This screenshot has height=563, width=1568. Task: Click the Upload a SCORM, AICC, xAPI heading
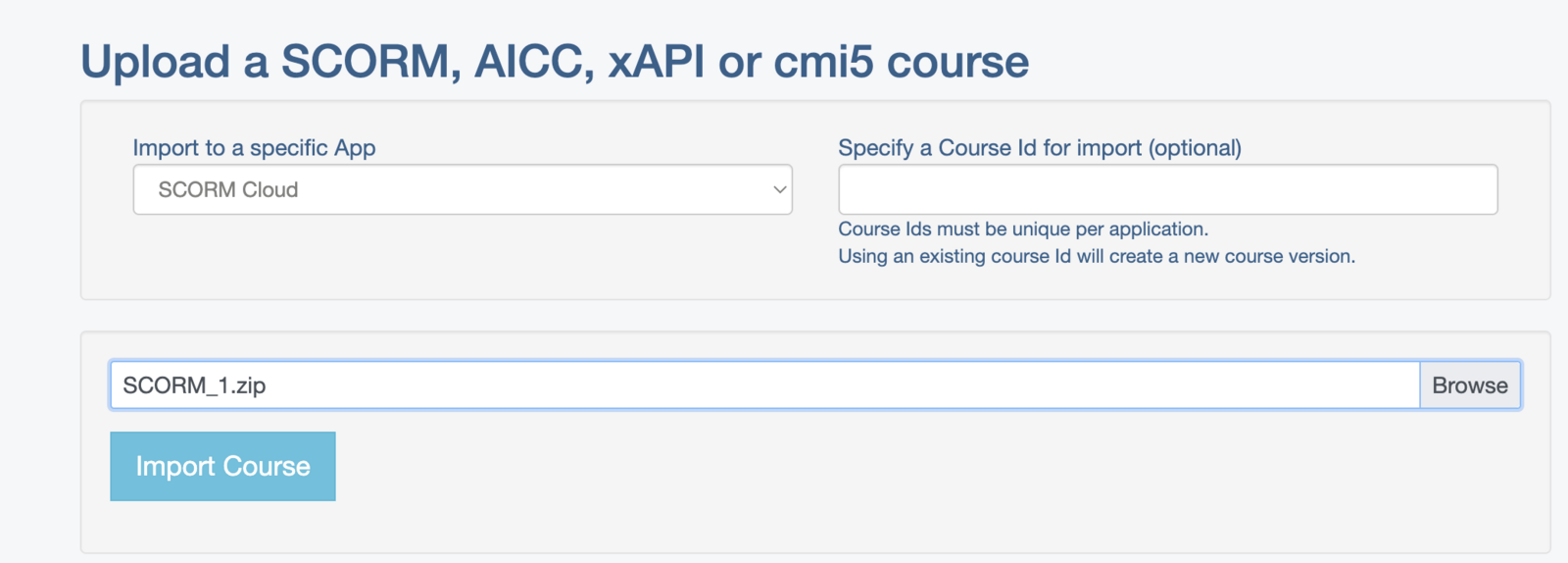pyautogui.click(x=555, y=61)
